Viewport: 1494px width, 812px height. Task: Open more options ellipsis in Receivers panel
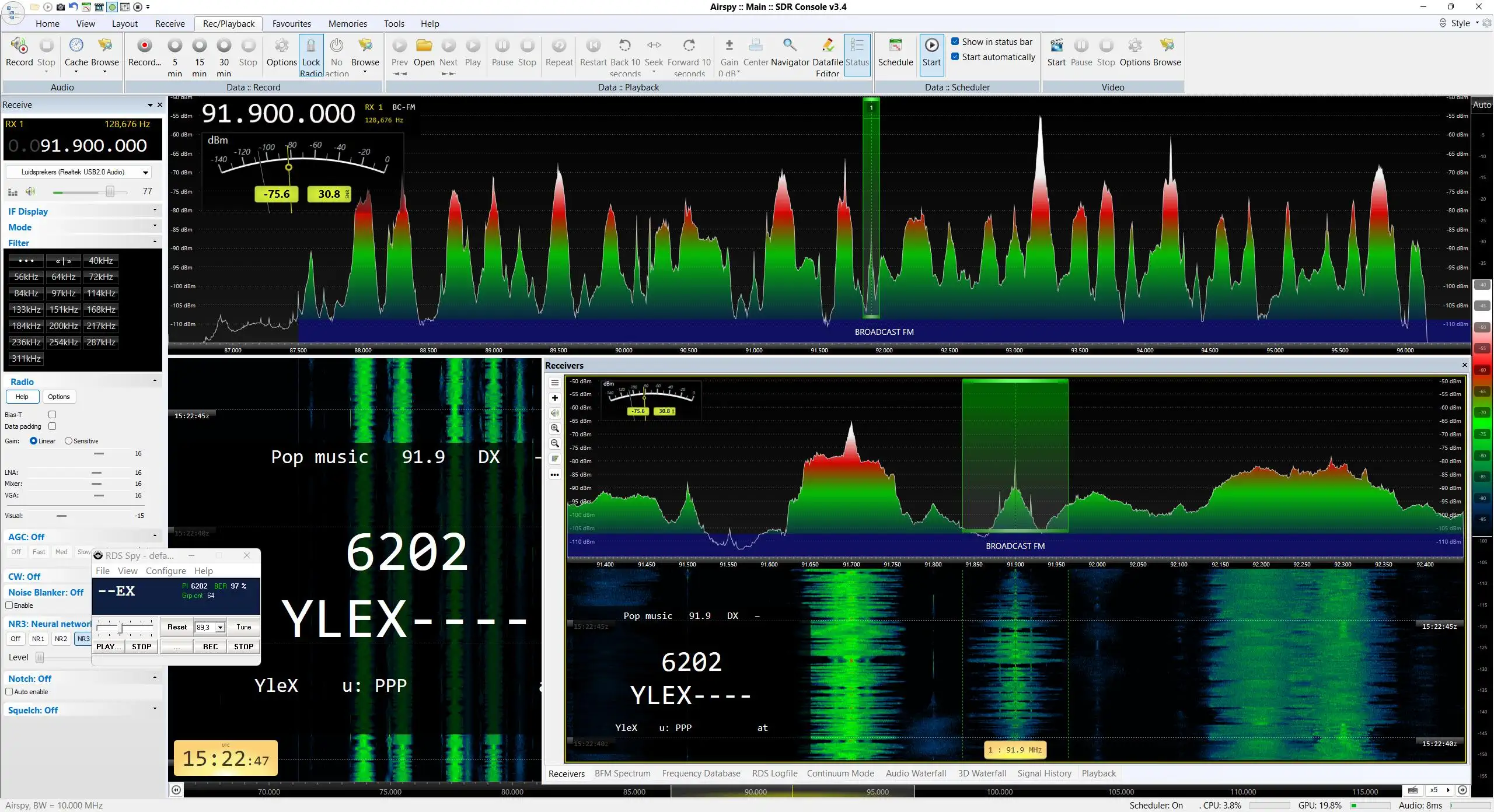555,474
